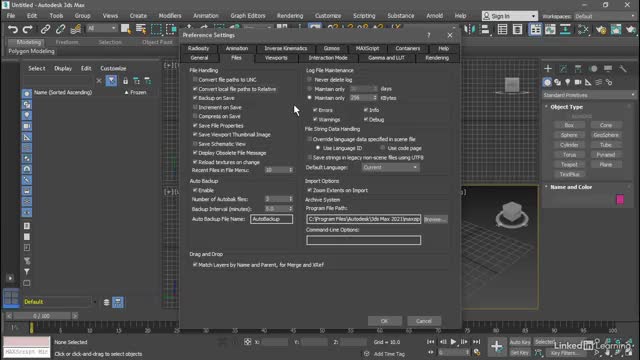Open the selection filter All dropdown
The image size is (640, 360).
[101, 28]
